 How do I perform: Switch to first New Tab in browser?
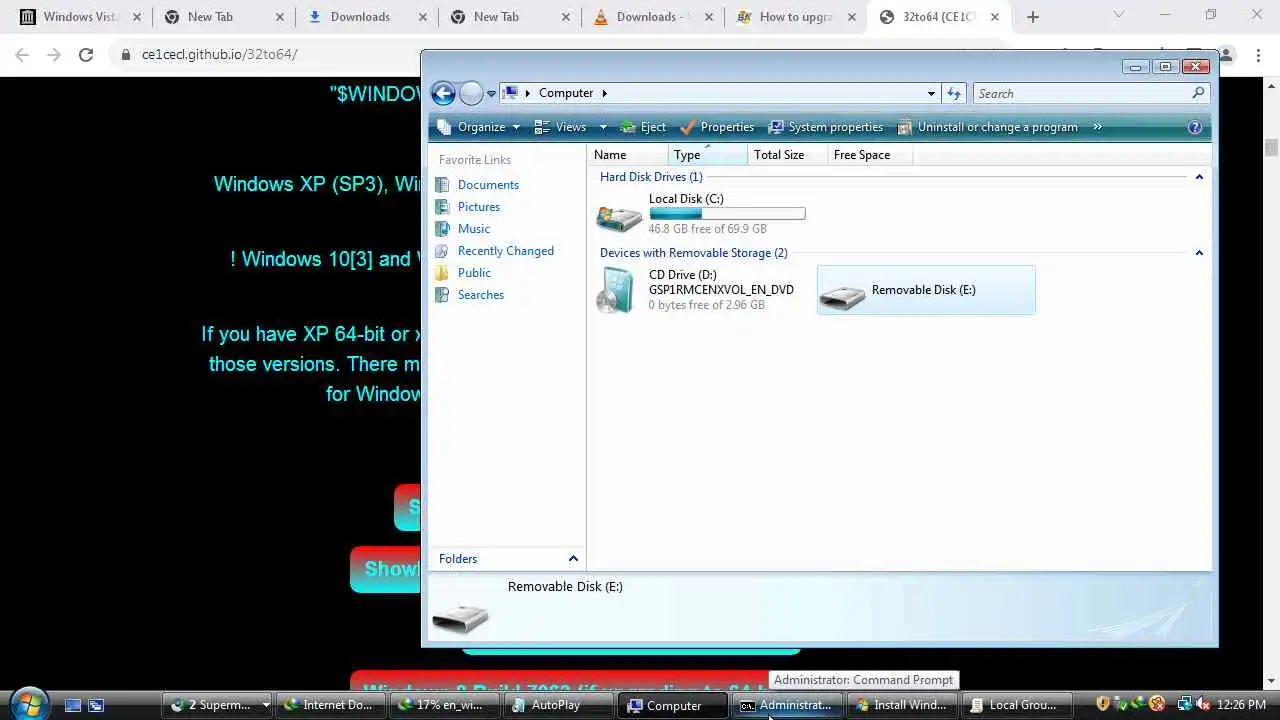click(x=222, y=17)
